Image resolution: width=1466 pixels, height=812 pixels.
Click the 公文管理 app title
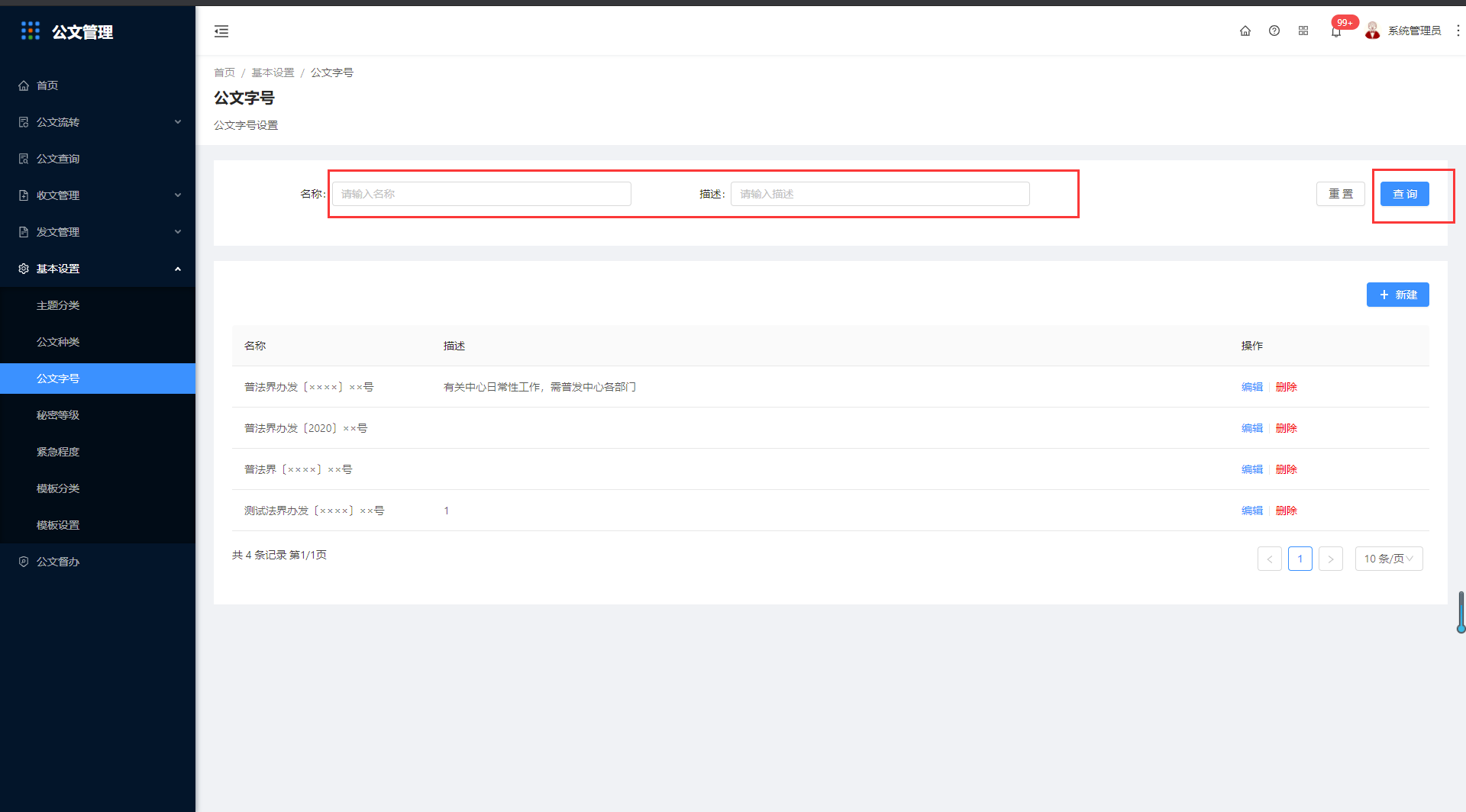click(82, 32)
